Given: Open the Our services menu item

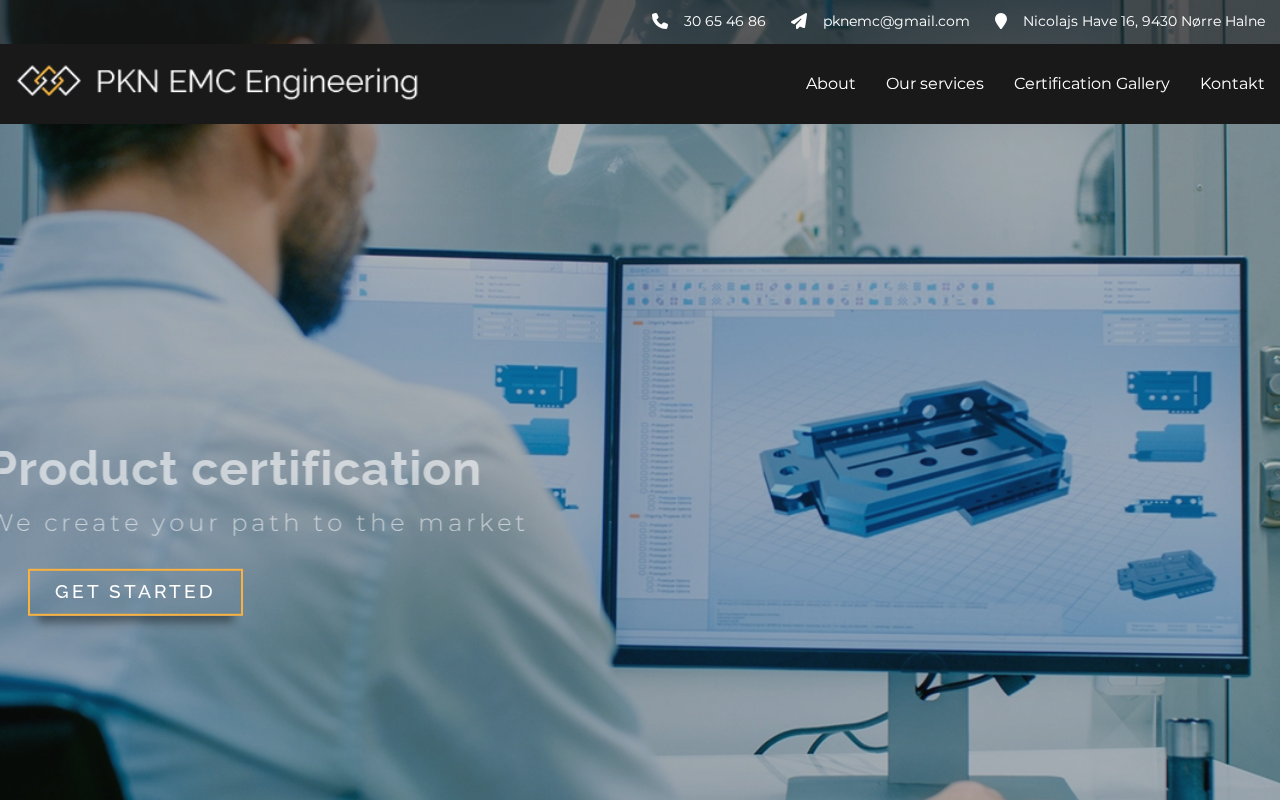Looking at the screenshot, I should (x=935, y=84).
